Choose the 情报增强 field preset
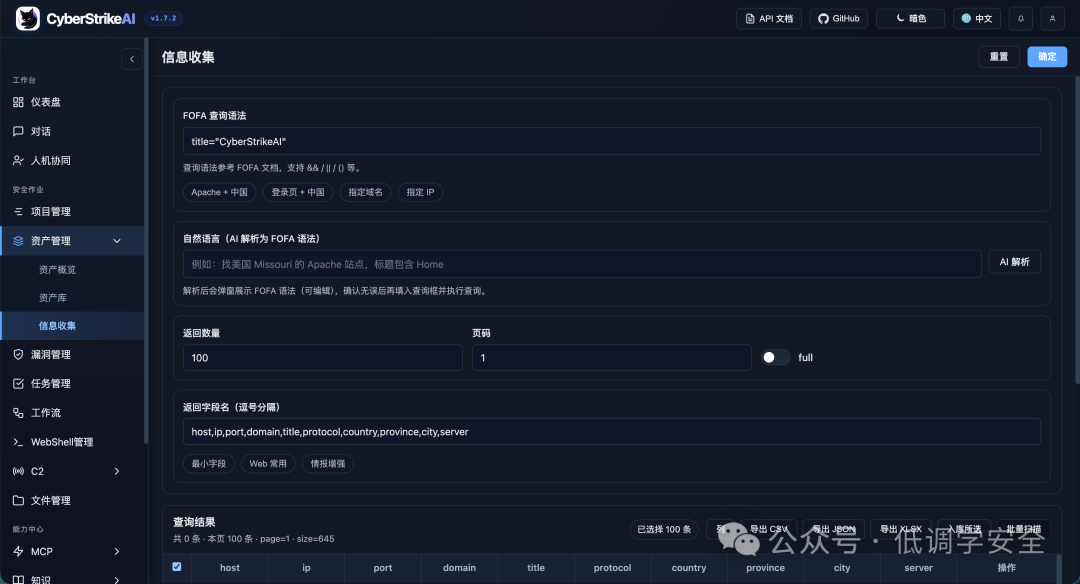Image resolution: width=1080 pixels, height=584 pixels. (328, 463)
